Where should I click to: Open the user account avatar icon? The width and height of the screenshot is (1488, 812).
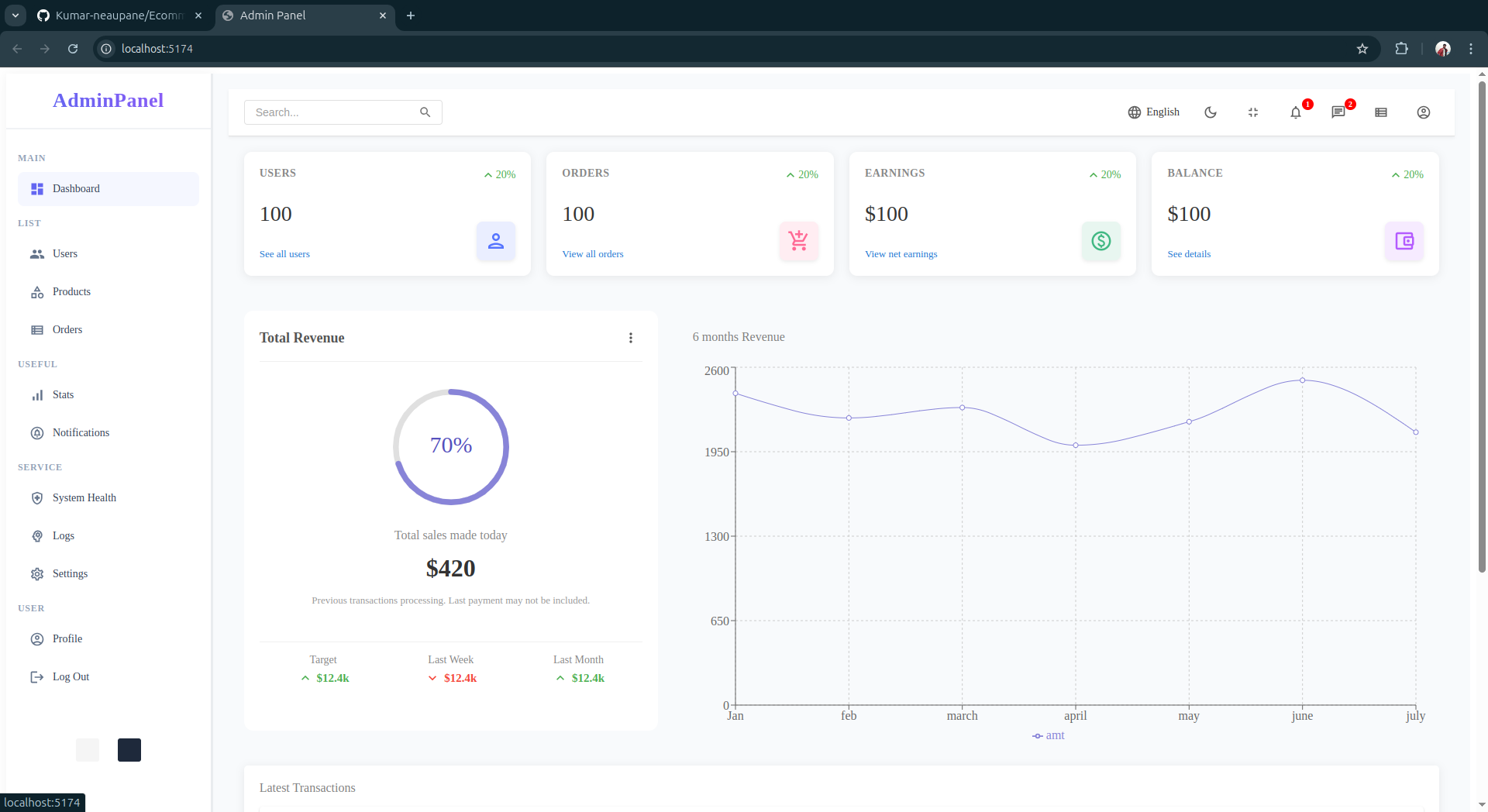(x=1424, y=113)
